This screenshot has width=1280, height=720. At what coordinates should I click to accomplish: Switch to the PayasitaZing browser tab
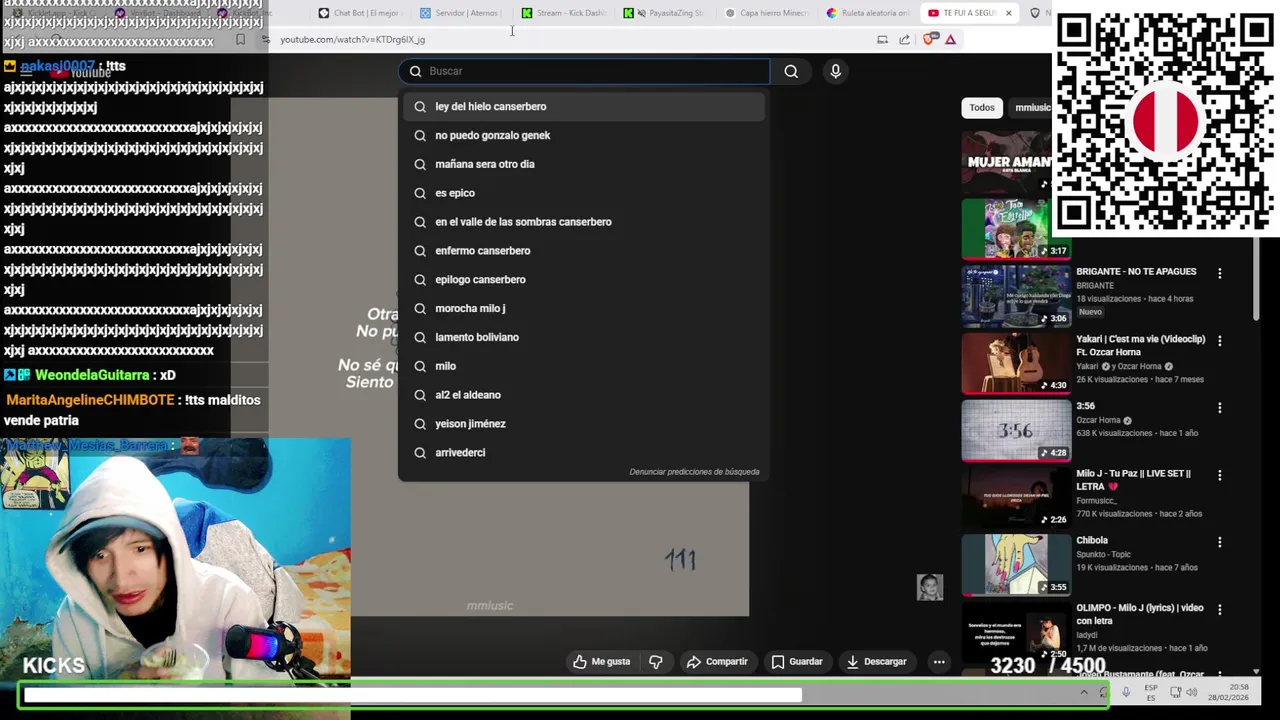664,13
